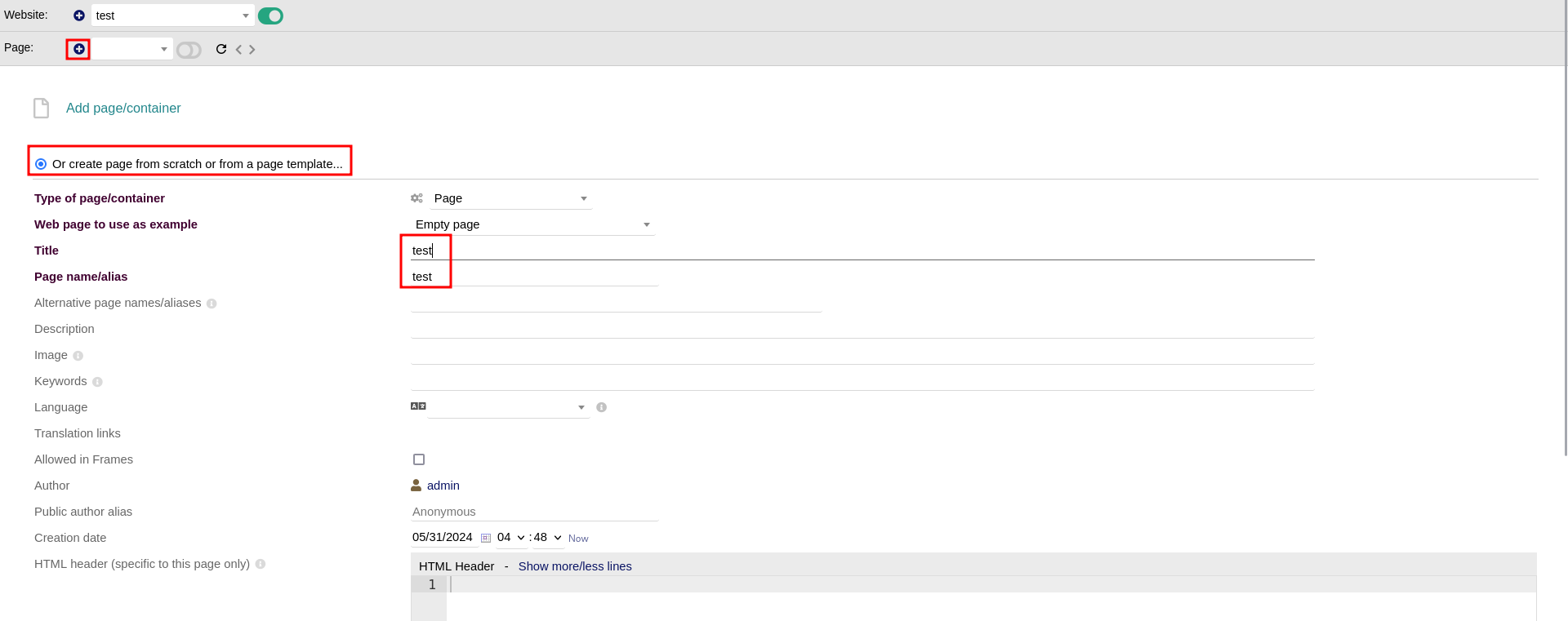
Task: Select create page from scratch radio button
Action: click(x=41, y=164)
